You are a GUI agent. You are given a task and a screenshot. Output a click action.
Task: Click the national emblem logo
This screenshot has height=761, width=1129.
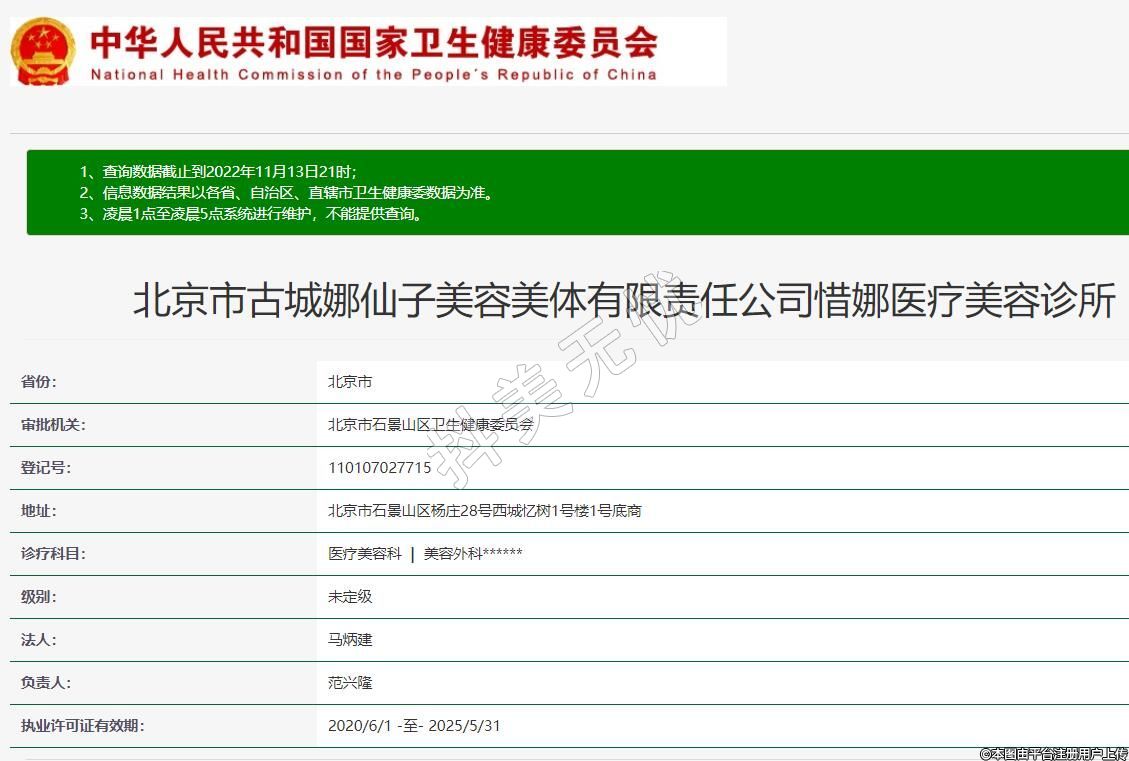click(42, 51)
